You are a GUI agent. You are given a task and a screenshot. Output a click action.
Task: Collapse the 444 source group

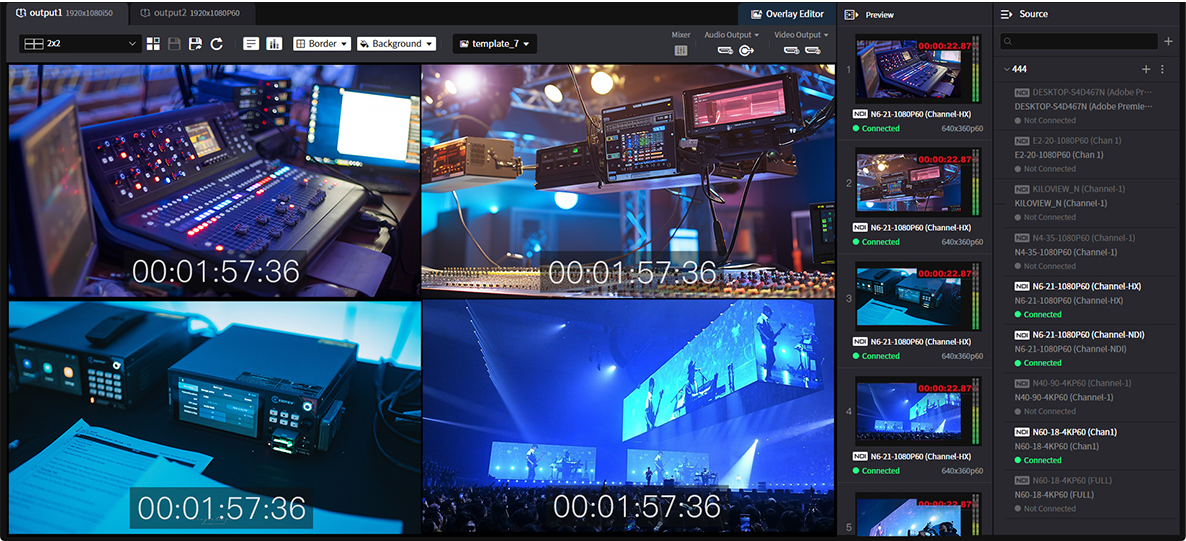pyautogui.click(x=1006, y=69)
